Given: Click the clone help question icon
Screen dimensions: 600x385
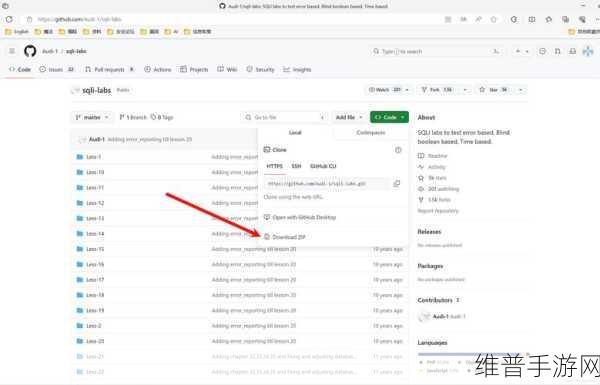Looking at the screenshot, I should point(398,150).
